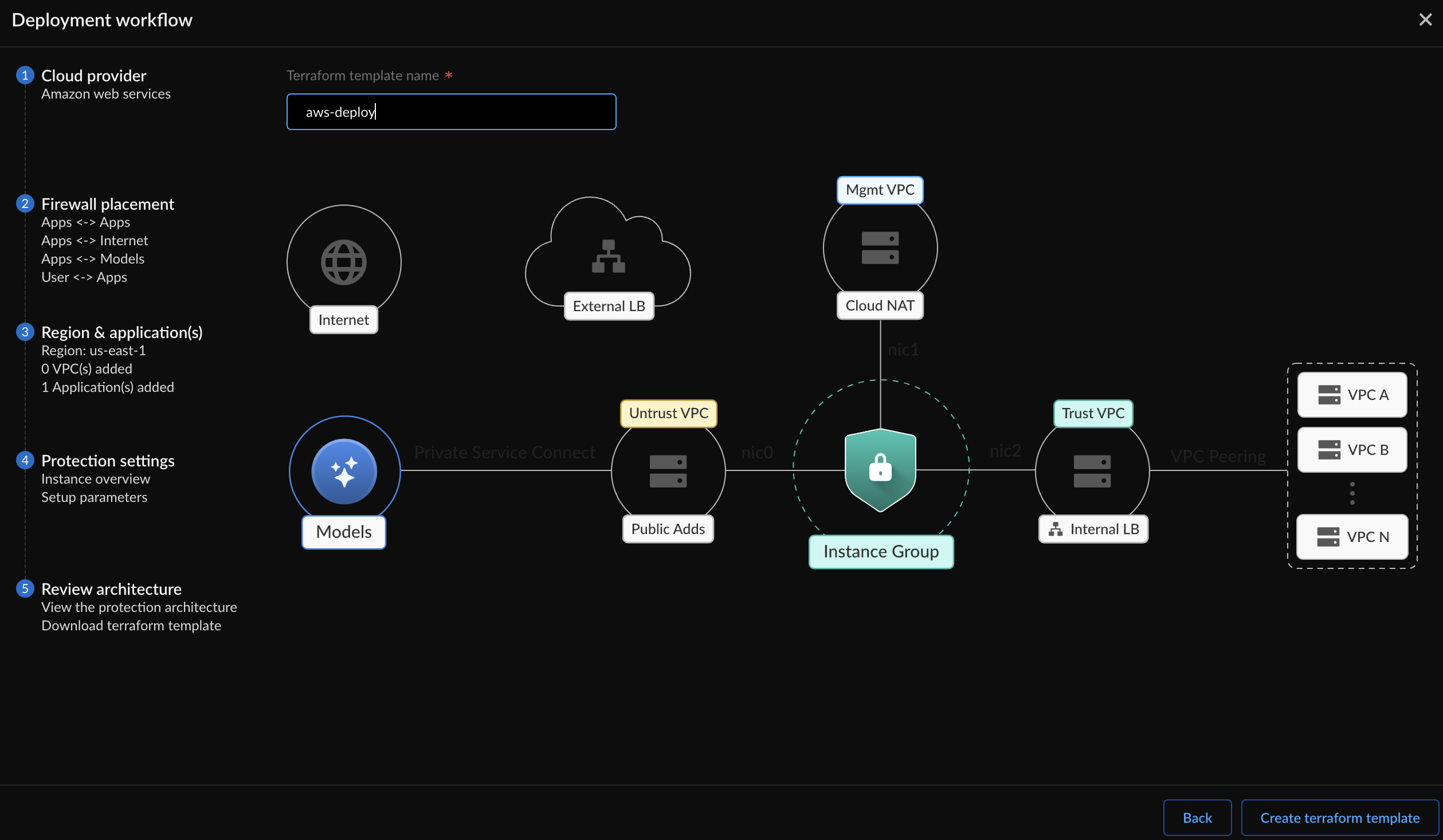Click the External LB cloud network icon

click(x=608, y=256)
